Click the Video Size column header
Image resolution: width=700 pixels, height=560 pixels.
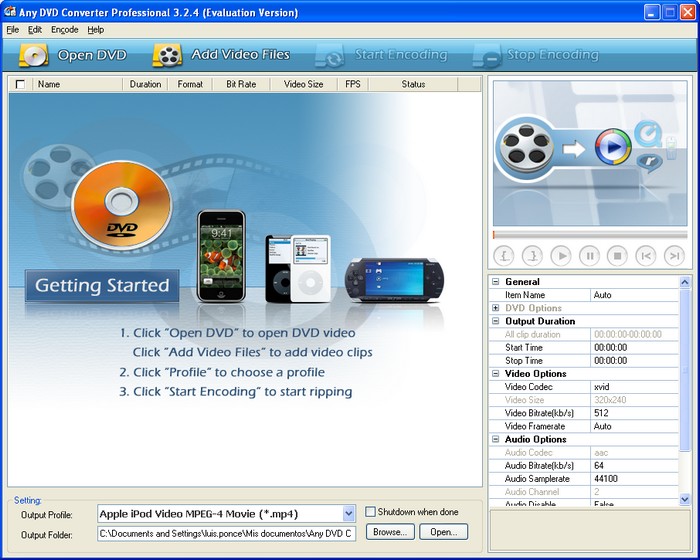[304, 84]
